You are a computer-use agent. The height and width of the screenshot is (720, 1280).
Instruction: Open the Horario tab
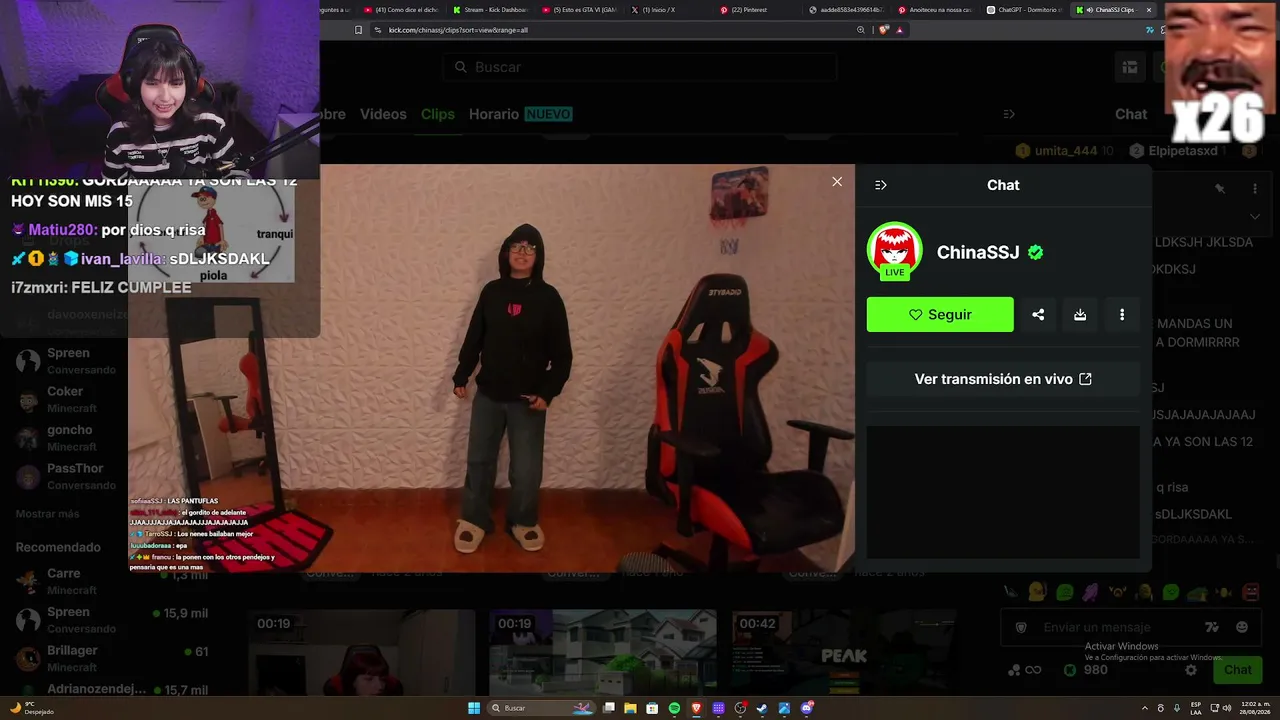click(494, 114)
